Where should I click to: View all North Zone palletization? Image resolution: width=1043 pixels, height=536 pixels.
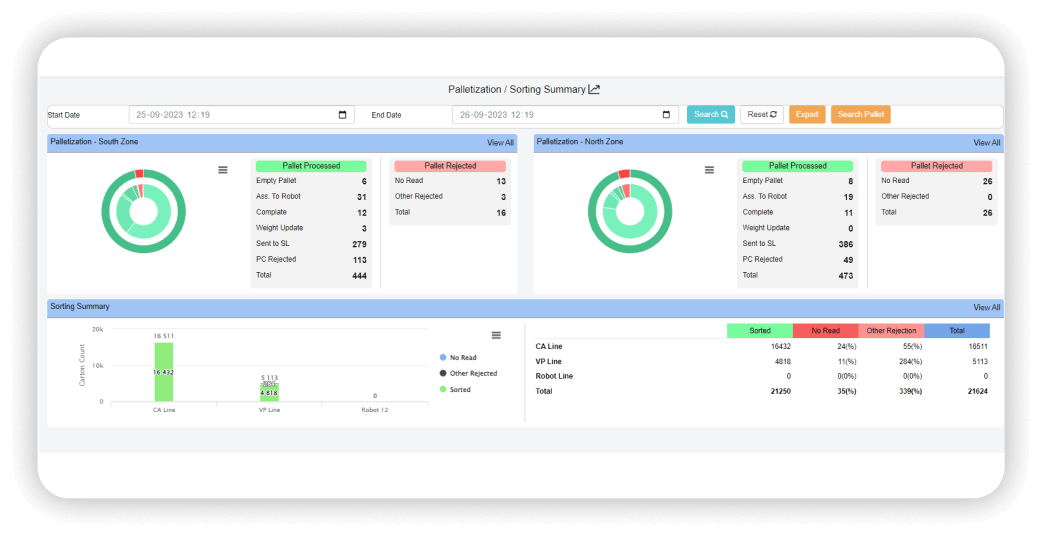coord(986,143)
